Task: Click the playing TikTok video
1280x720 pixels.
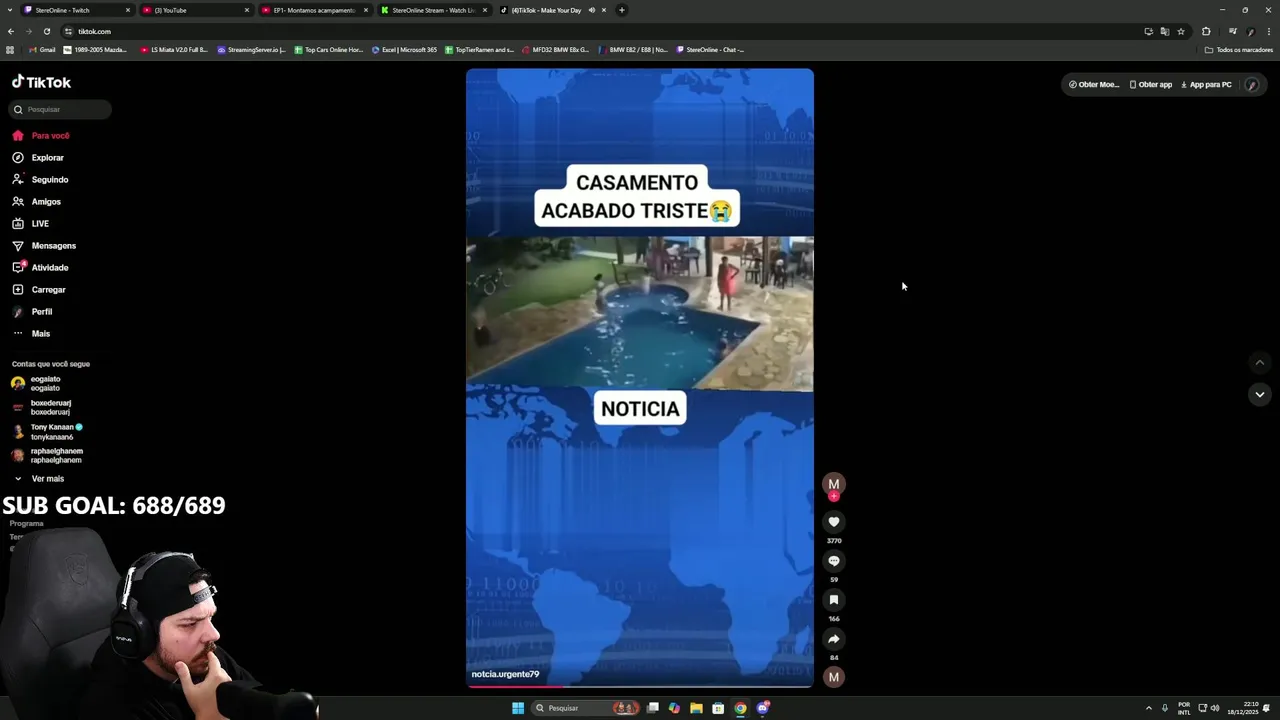Action: pos(640,377)
